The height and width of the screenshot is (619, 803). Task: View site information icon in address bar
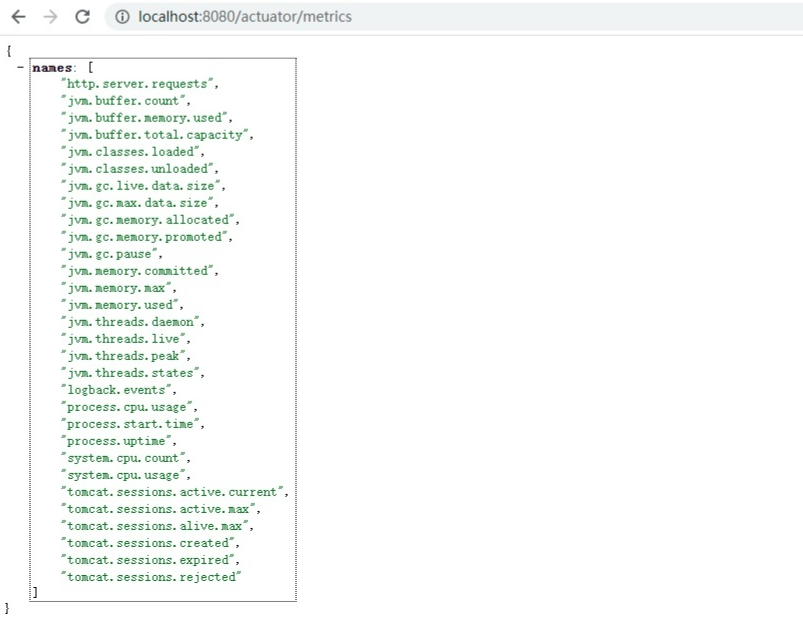coord(122,17)
